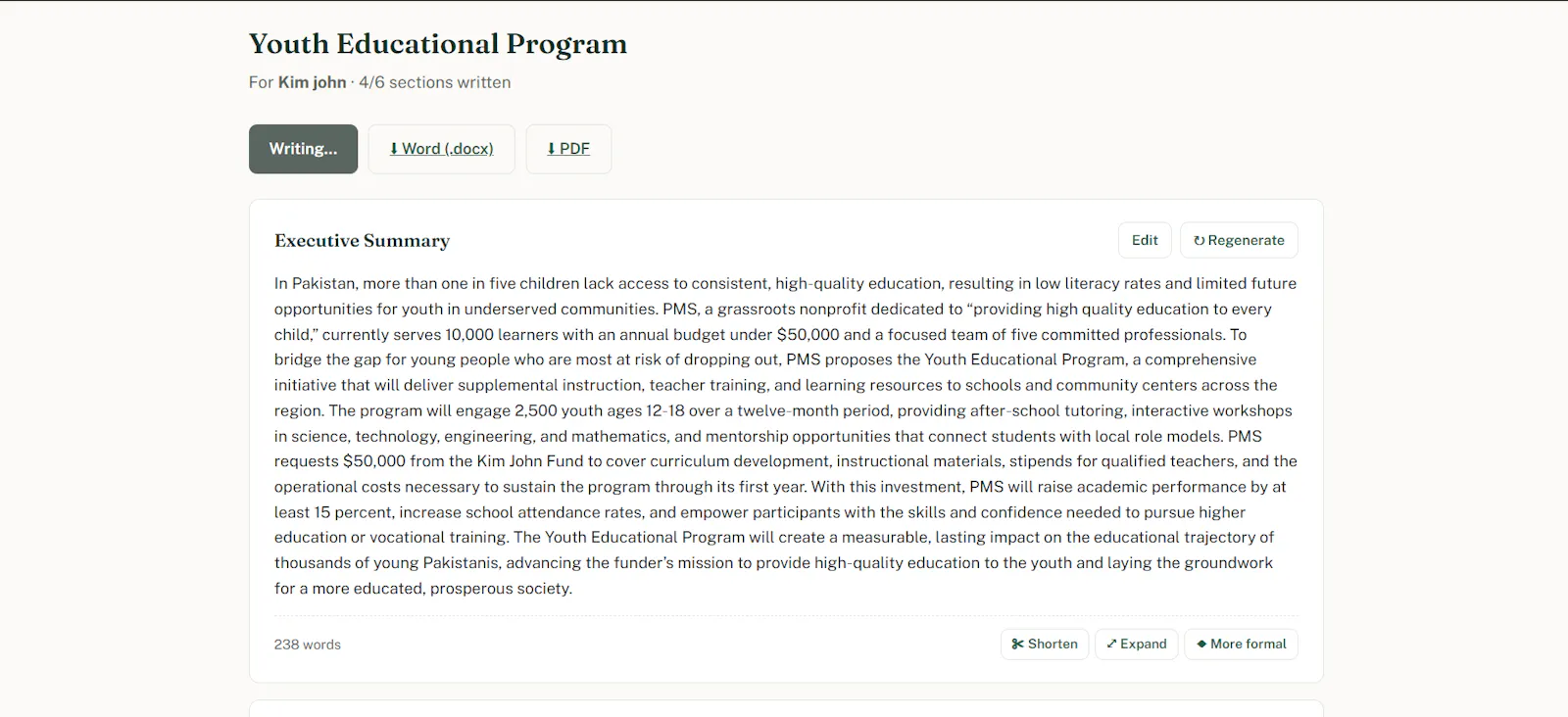Click the Writing... status button
This screenshot has height=717, width=1568.
303,149
